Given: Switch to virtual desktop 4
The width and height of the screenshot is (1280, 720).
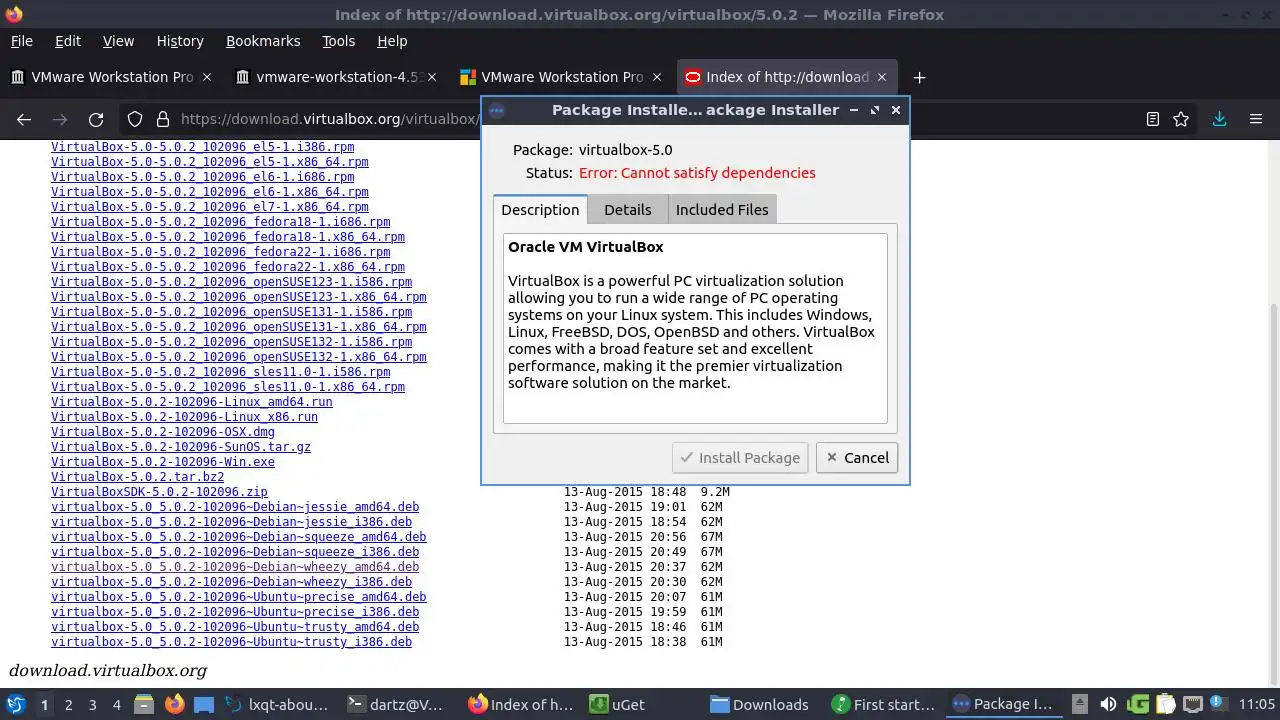Looking at the screenshot, I should (116, 705).
